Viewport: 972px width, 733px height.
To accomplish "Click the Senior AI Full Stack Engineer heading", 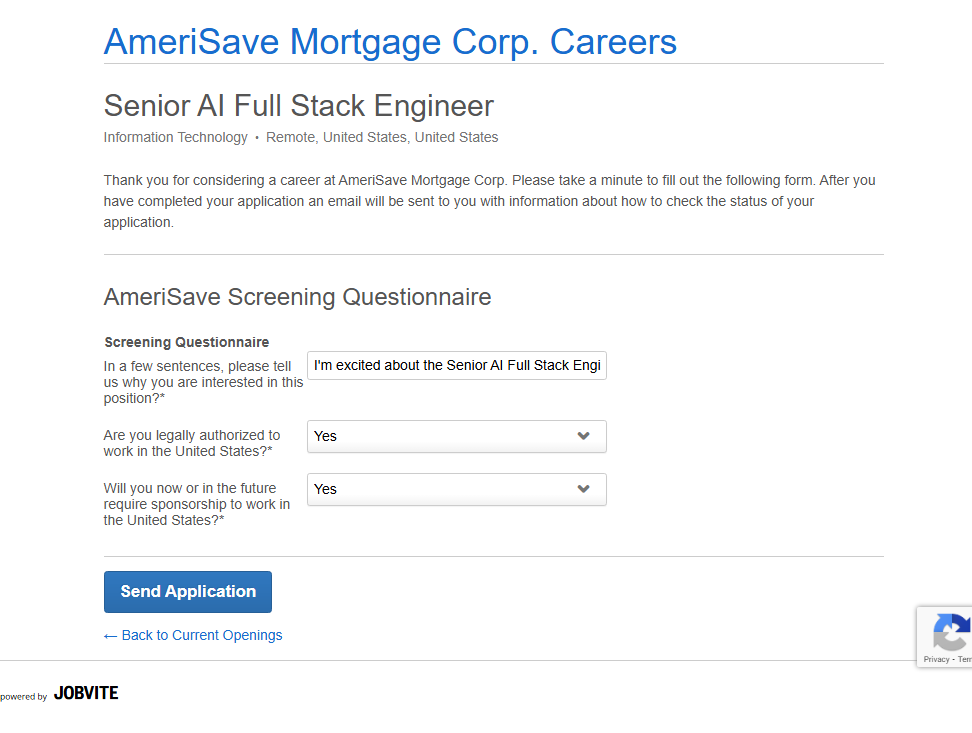I will (298, 106).
